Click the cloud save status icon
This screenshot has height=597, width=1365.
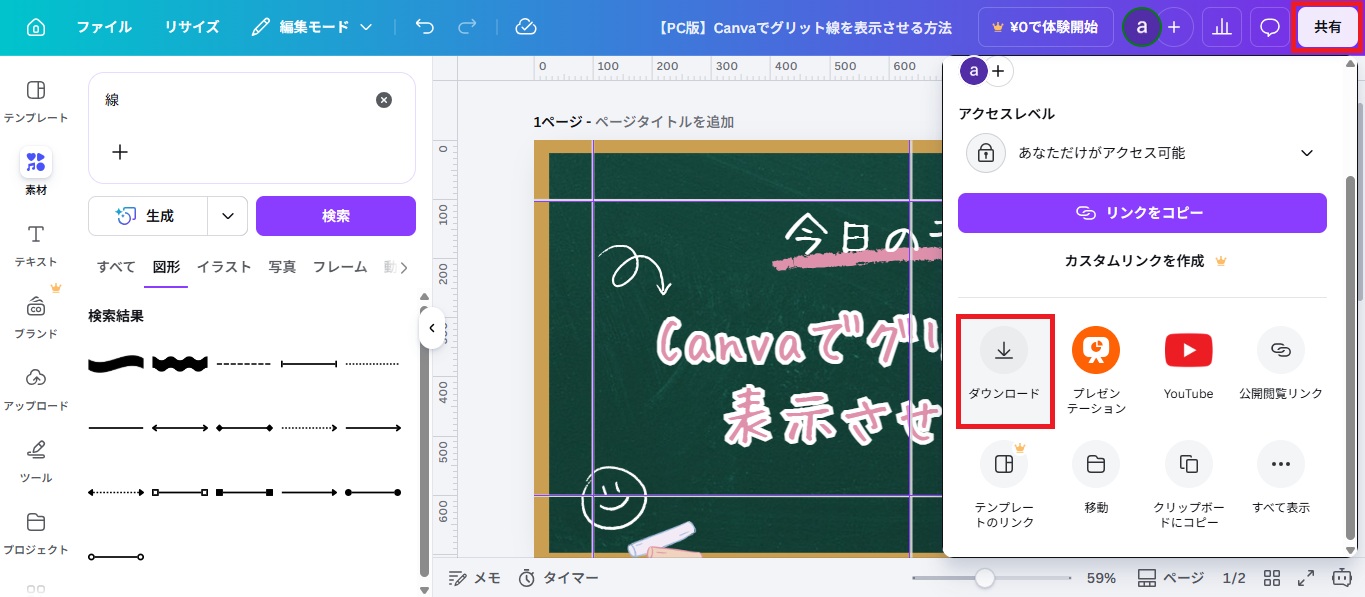(526, 27)
